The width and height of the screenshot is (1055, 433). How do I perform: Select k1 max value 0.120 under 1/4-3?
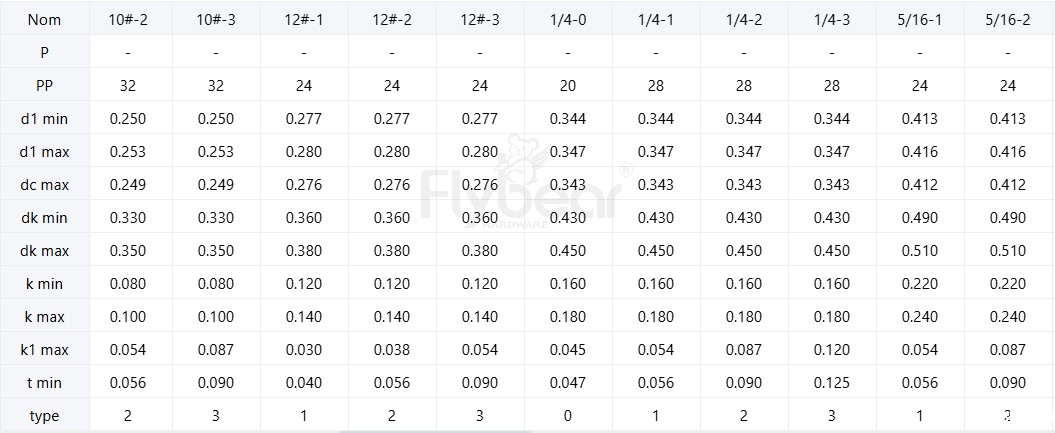pyautogui.click(x=832, y=350)
